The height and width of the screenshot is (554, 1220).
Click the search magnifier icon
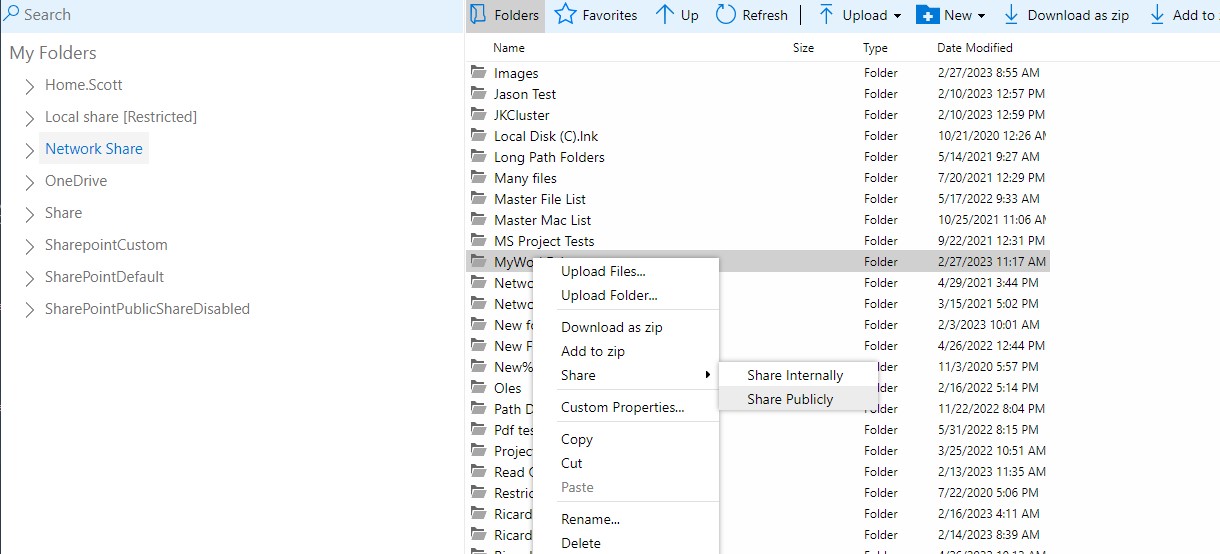12,14
